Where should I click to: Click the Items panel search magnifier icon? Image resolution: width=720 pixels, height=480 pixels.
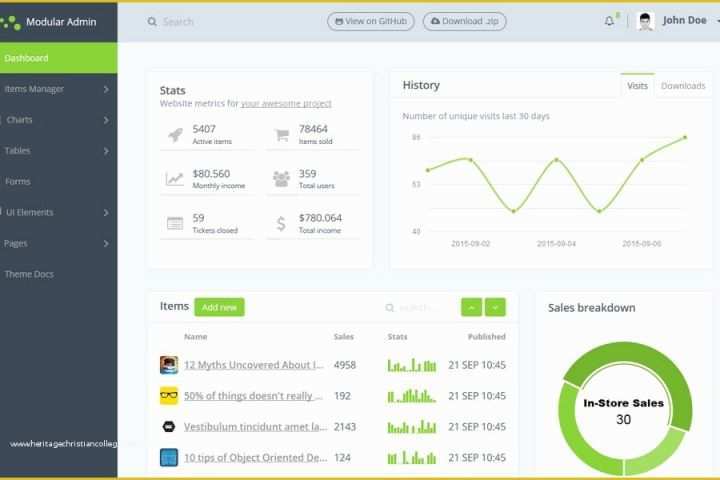click(x=389, y=307)
